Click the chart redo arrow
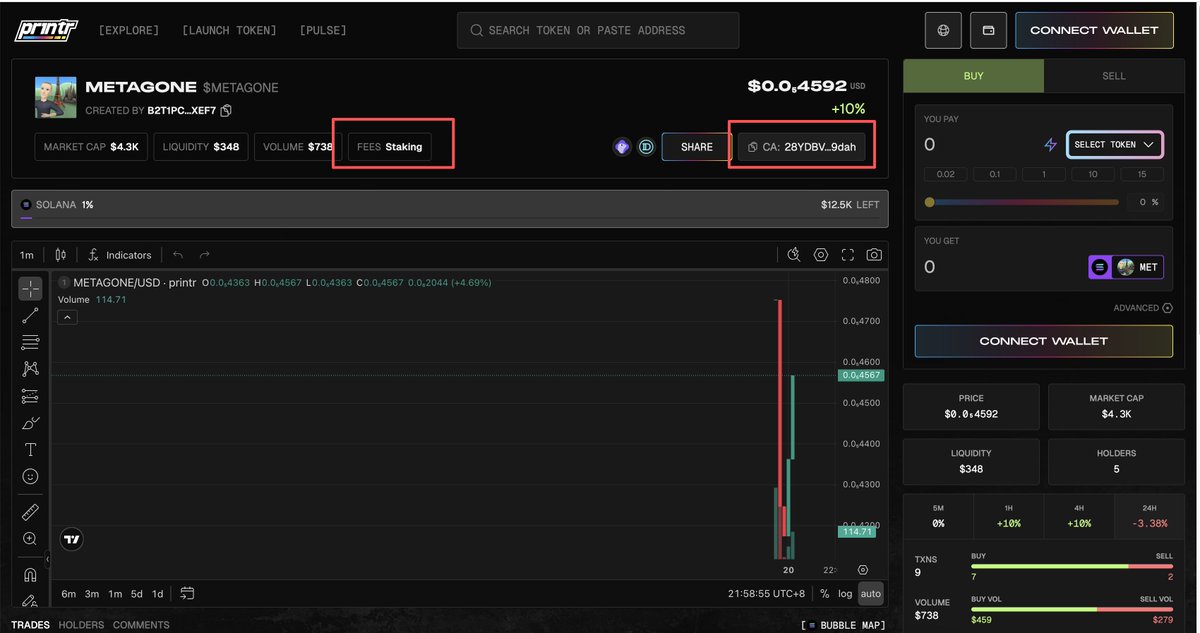Image resolution: width=1200 pixels, height=633 pixels. 204,255
